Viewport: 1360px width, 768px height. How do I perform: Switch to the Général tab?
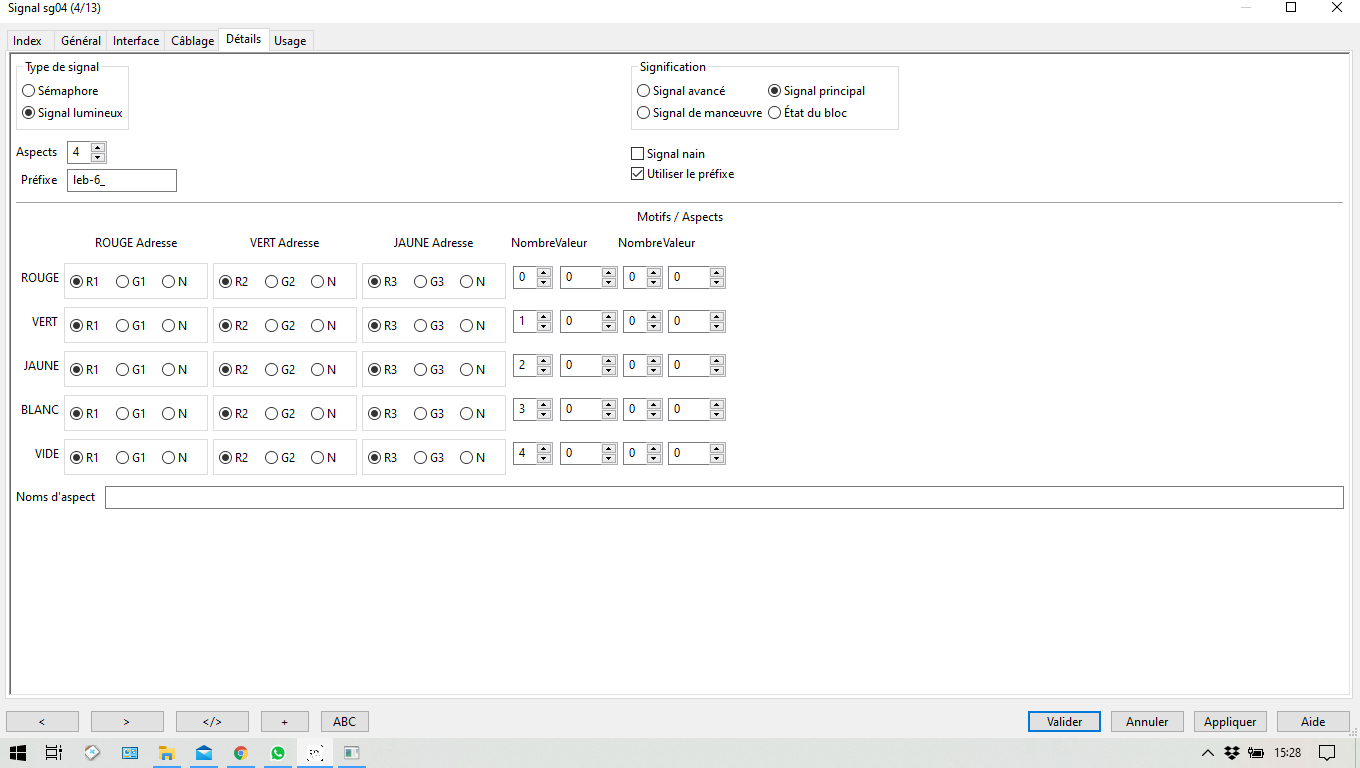tap(81, 41)
